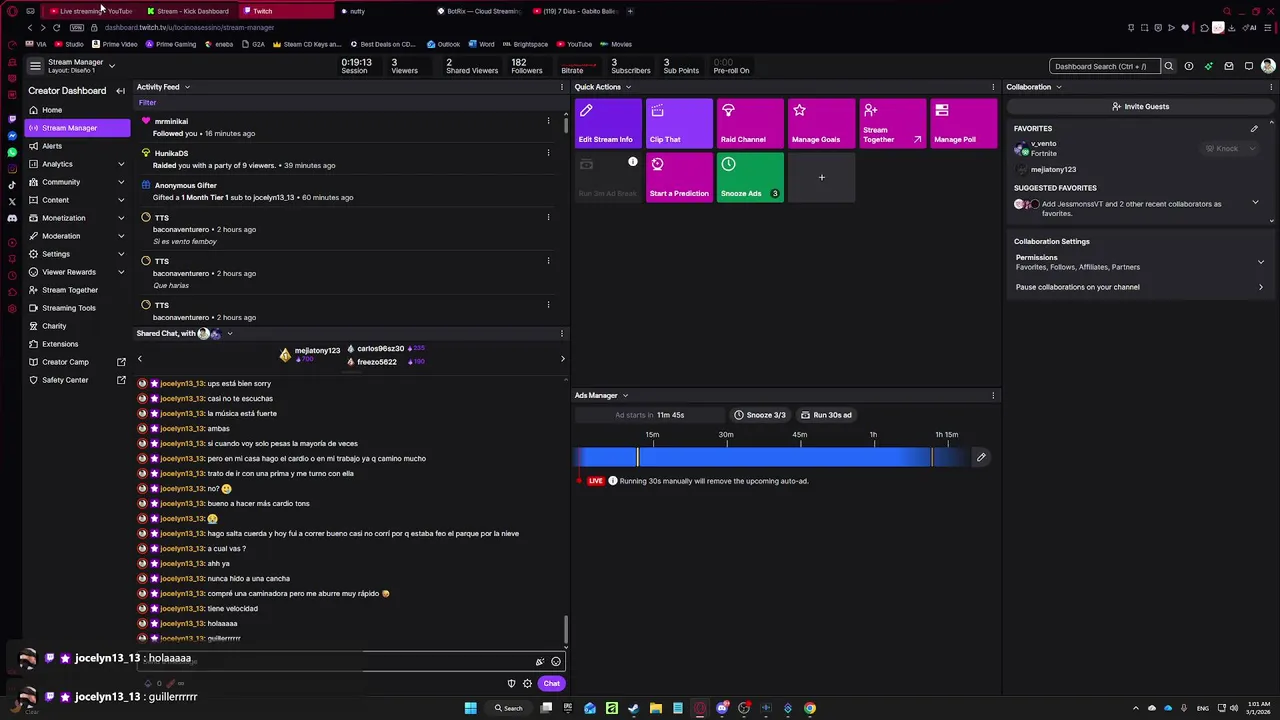Switch to the nutty browser tab
This screenshot has width=1280, height=720.
click(x=383, y=11)
